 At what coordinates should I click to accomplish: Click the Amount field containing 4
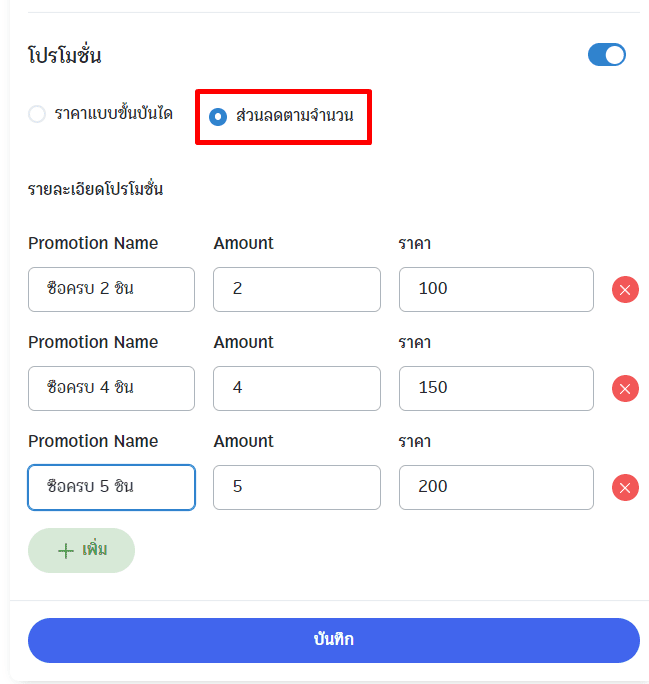pos(297,389)
